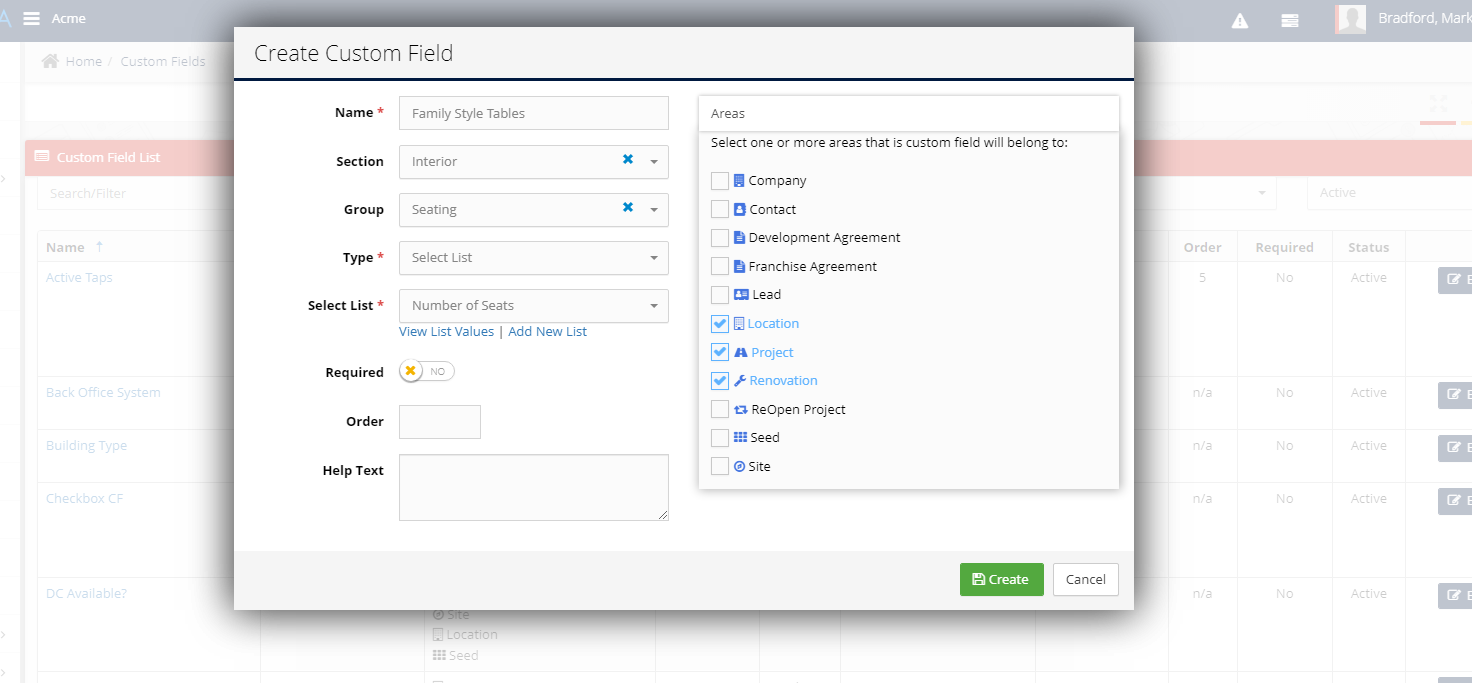Image resolution: width=1472 pixels, height=683 pixels.
Task: Expand the Number of Seats dropdown
Action: click(533, 306)
